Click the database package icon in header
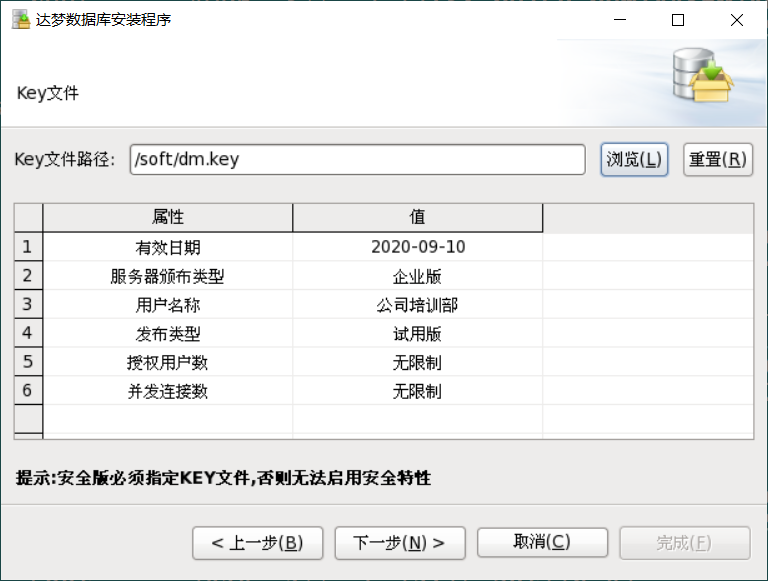 pos(702,75)
